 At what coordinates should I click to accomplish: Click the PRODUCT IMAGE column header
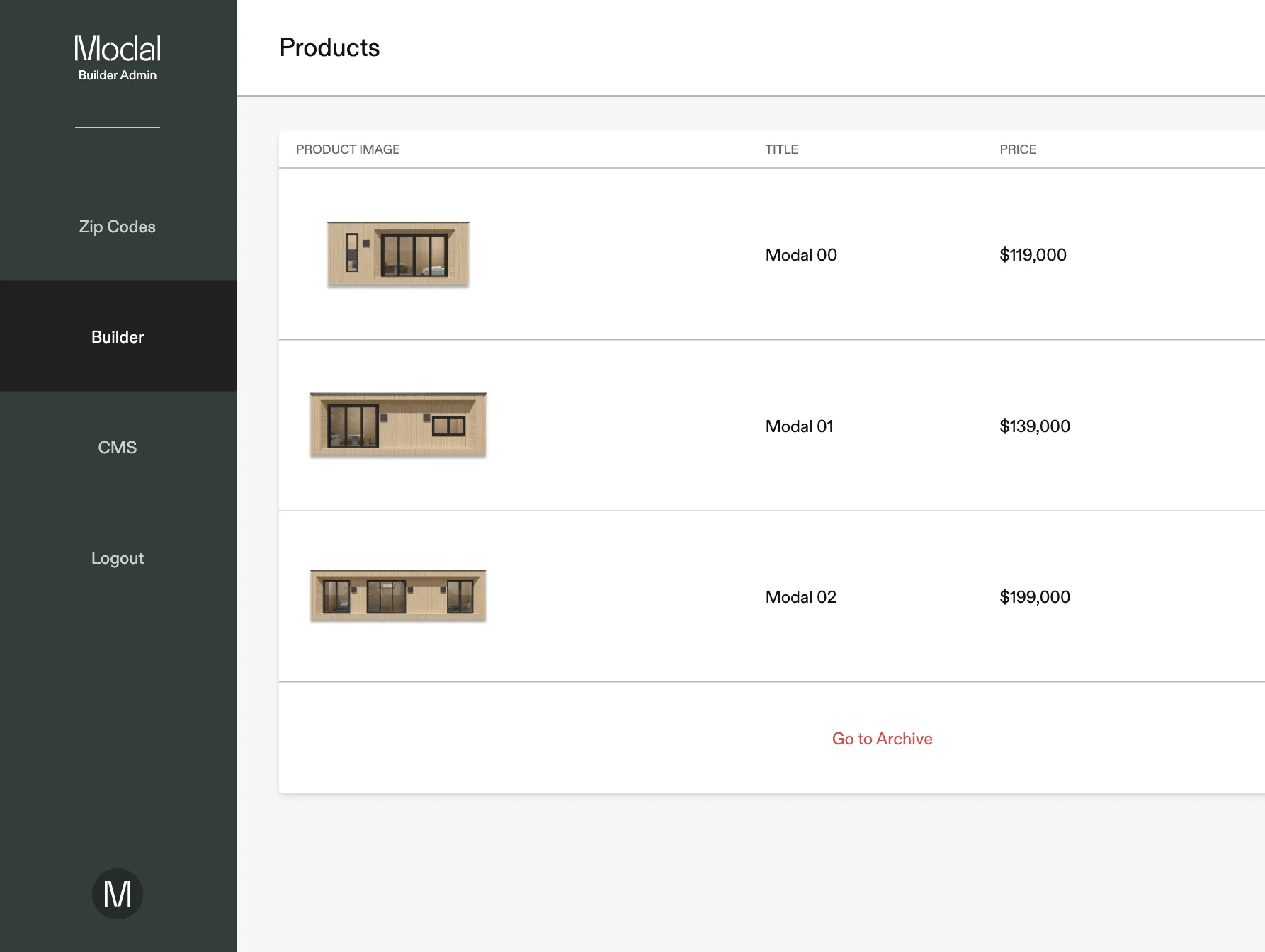click(x=348, y=149)
